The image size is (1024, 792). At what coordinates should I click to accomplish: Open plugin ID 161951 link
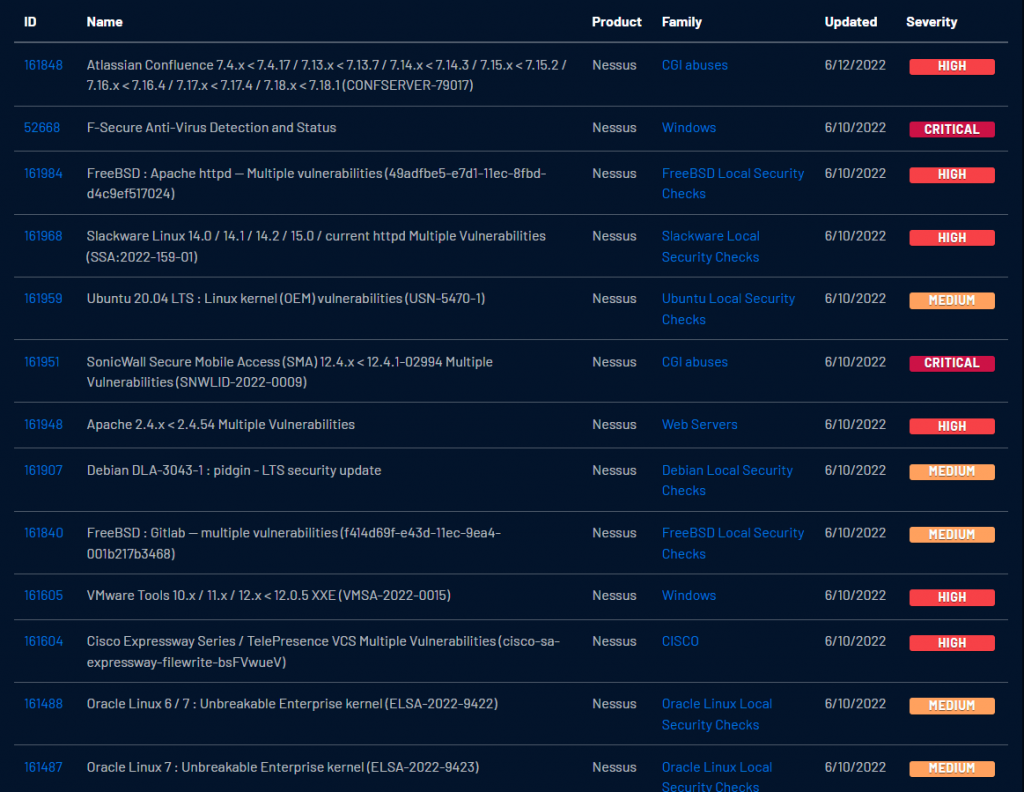point(42,362)
